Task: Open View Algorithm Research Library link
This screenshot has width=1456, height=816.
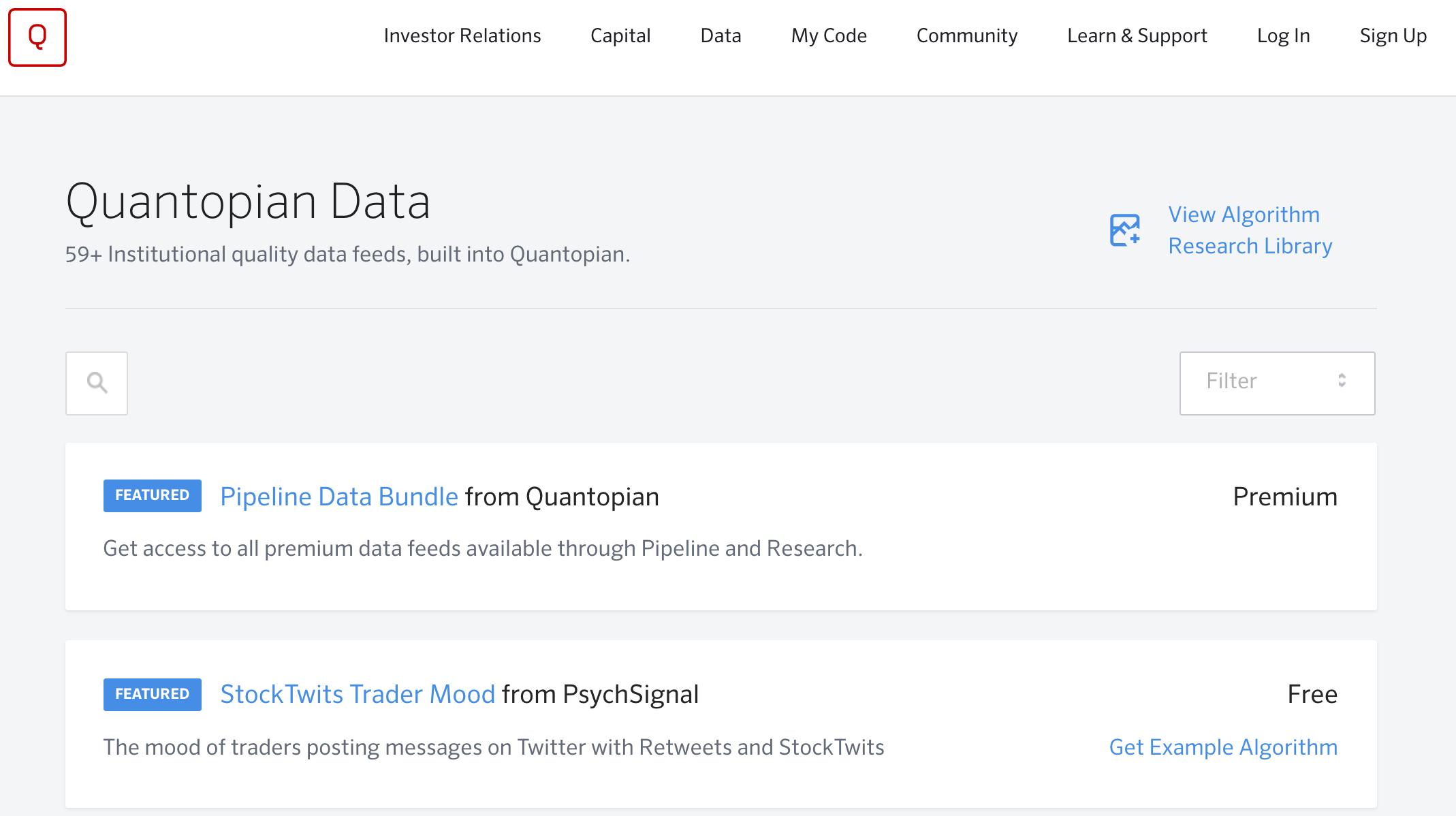Action: tap(1250, 230)
